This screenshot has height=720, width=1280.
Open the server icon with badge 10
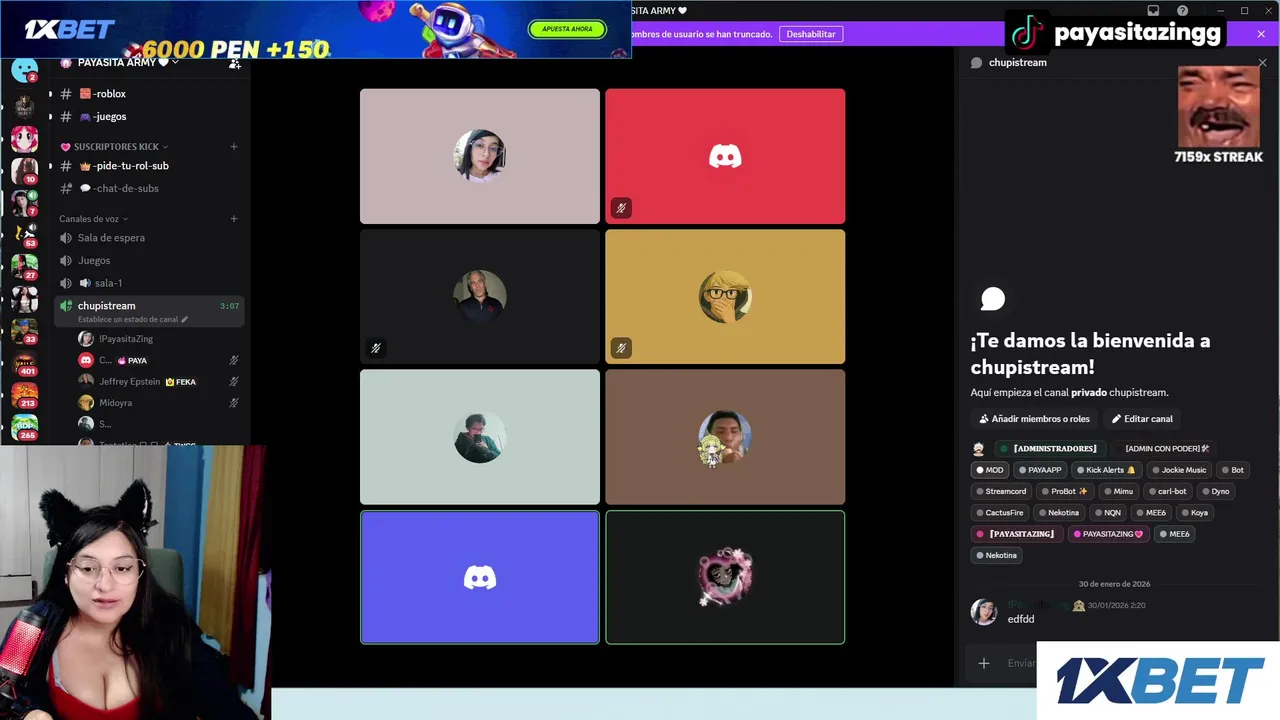pos(25,171)
